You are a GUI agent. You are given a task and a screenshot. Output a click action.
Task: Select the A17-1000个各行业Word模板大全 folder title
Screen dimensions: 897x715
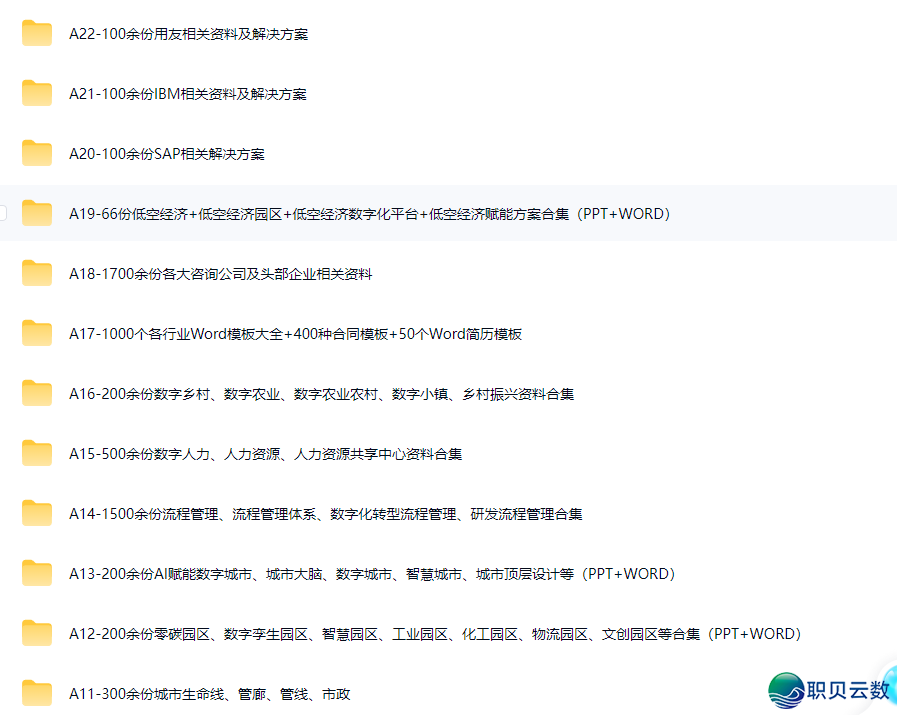[x=295, y=334]
